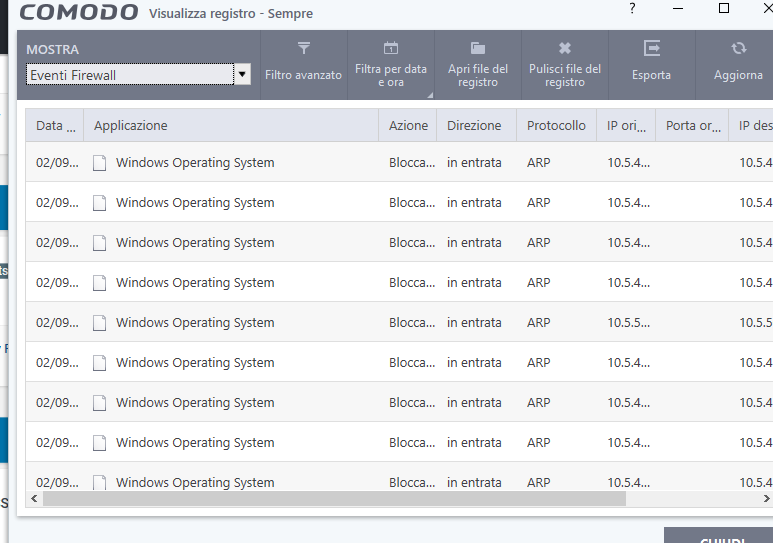The width and height of the screenshot is (773, 543).
Task: Expand the Filtra per data e ora corner arrow
Action: [x=429, y=95]
